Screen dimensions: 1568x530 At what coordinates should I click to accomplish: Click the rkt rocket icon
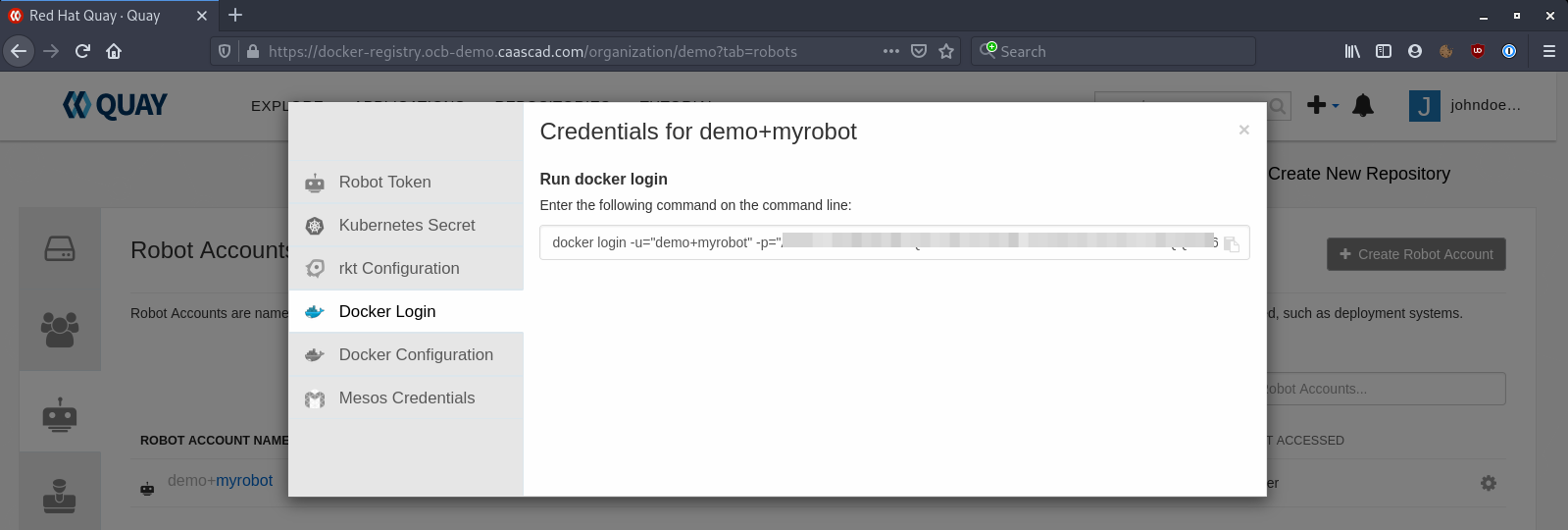(x=315, y=268)
